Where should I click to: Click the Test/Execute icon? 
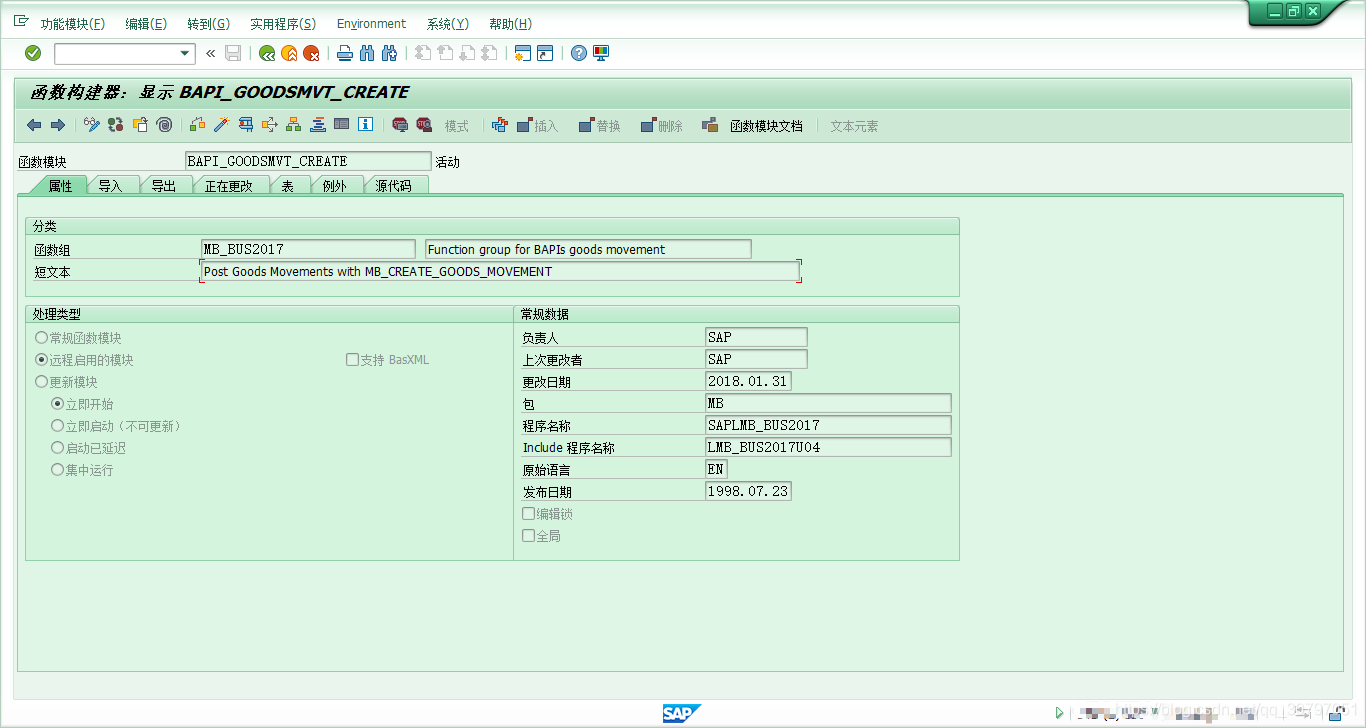245,125
